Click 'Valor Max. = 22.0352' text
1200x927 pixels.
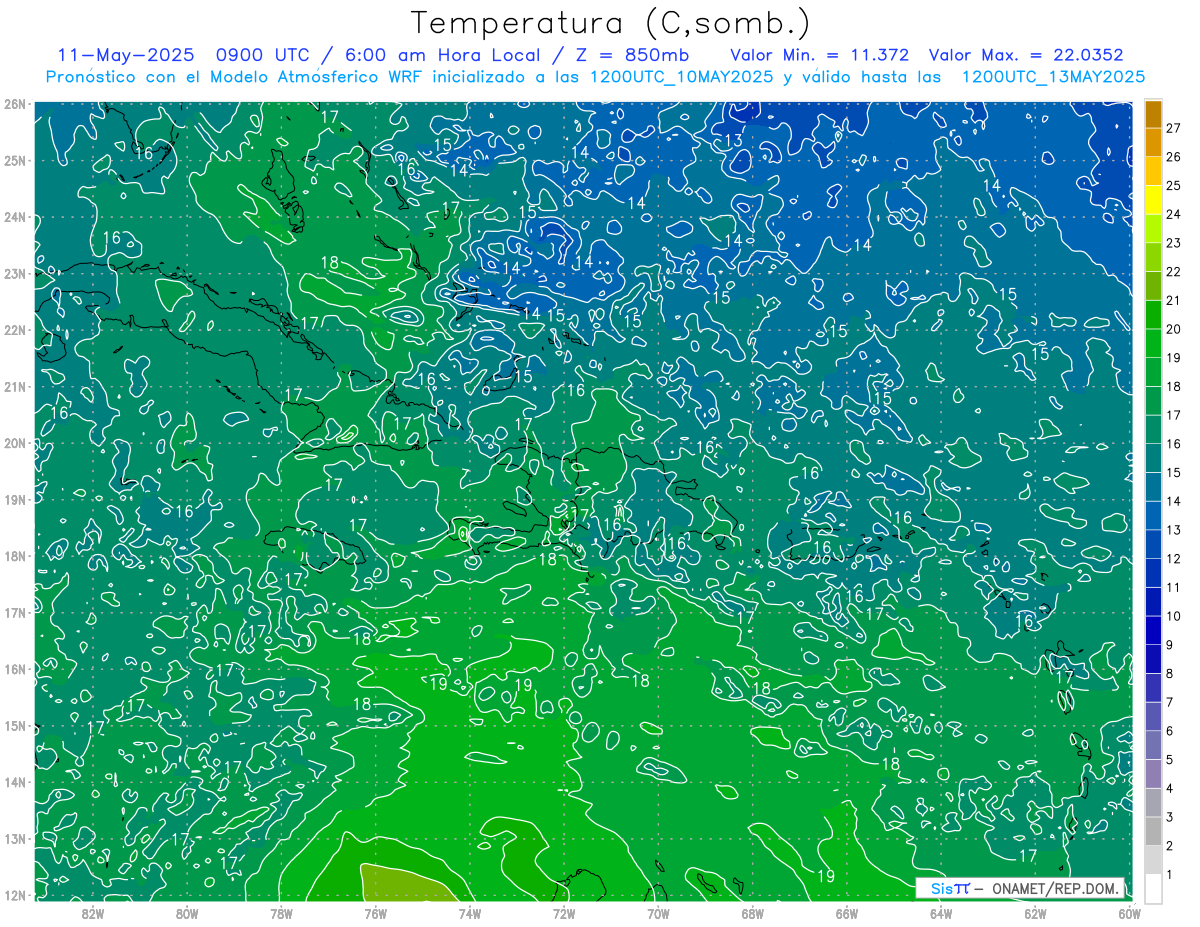1026,56
